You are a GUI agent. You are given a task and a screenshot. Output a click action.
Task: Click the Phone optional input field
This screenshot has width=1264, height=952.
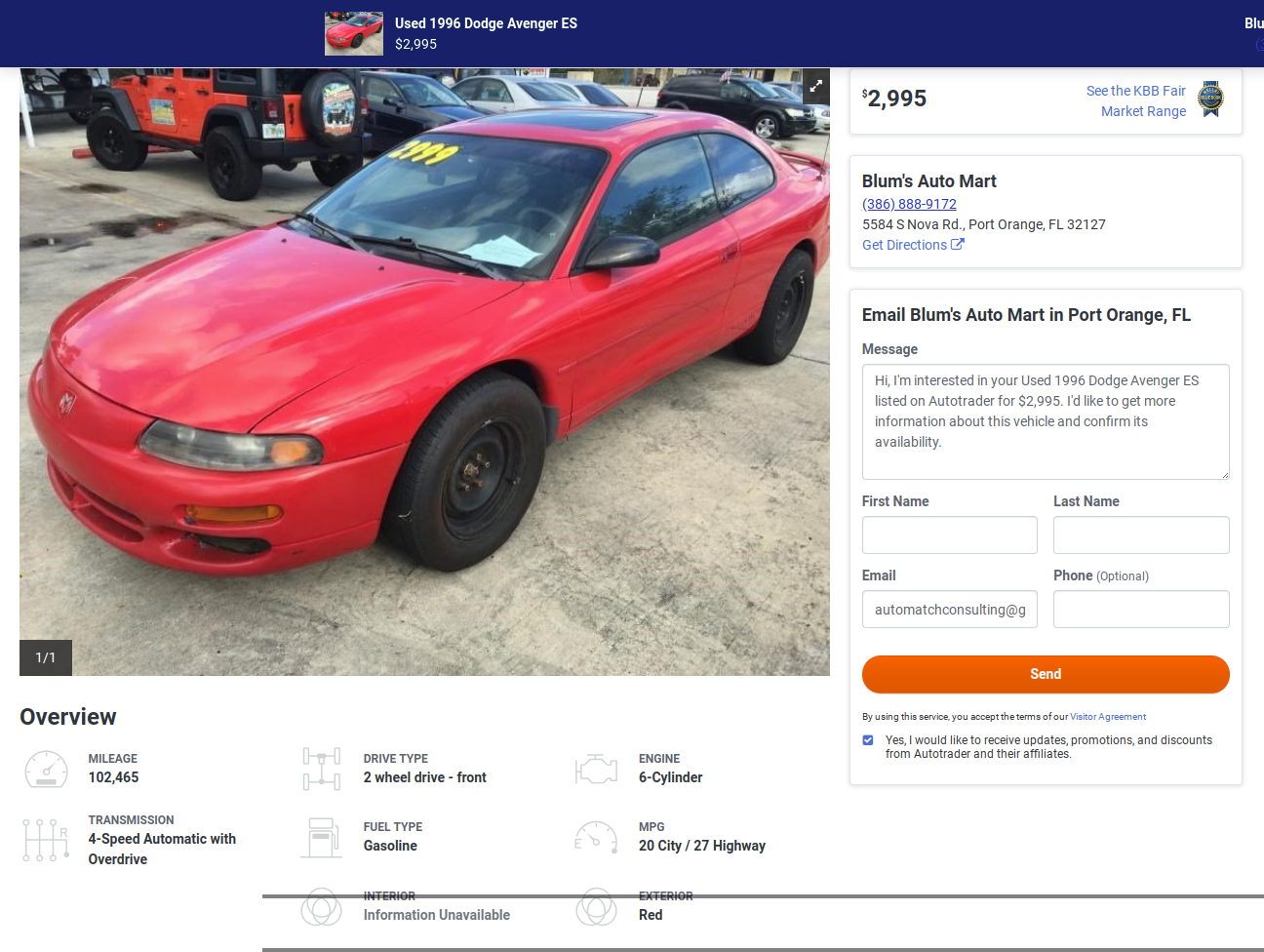point(1141,610)
